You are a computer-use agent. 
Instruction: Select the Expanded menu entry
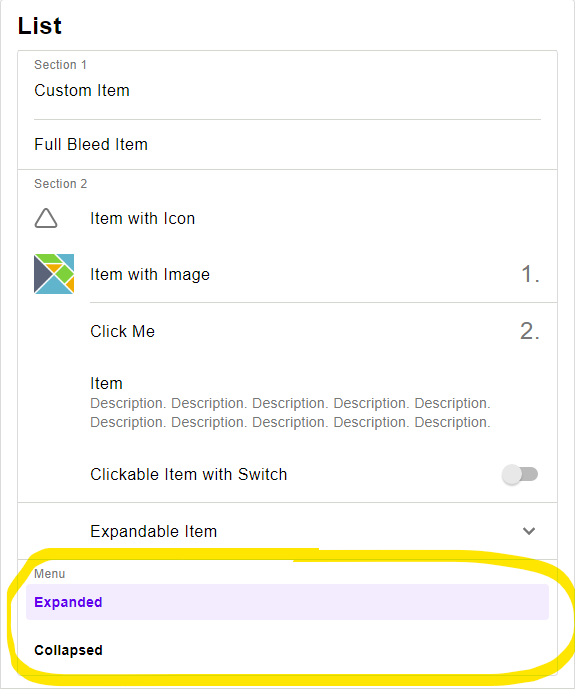pos(287,602)
